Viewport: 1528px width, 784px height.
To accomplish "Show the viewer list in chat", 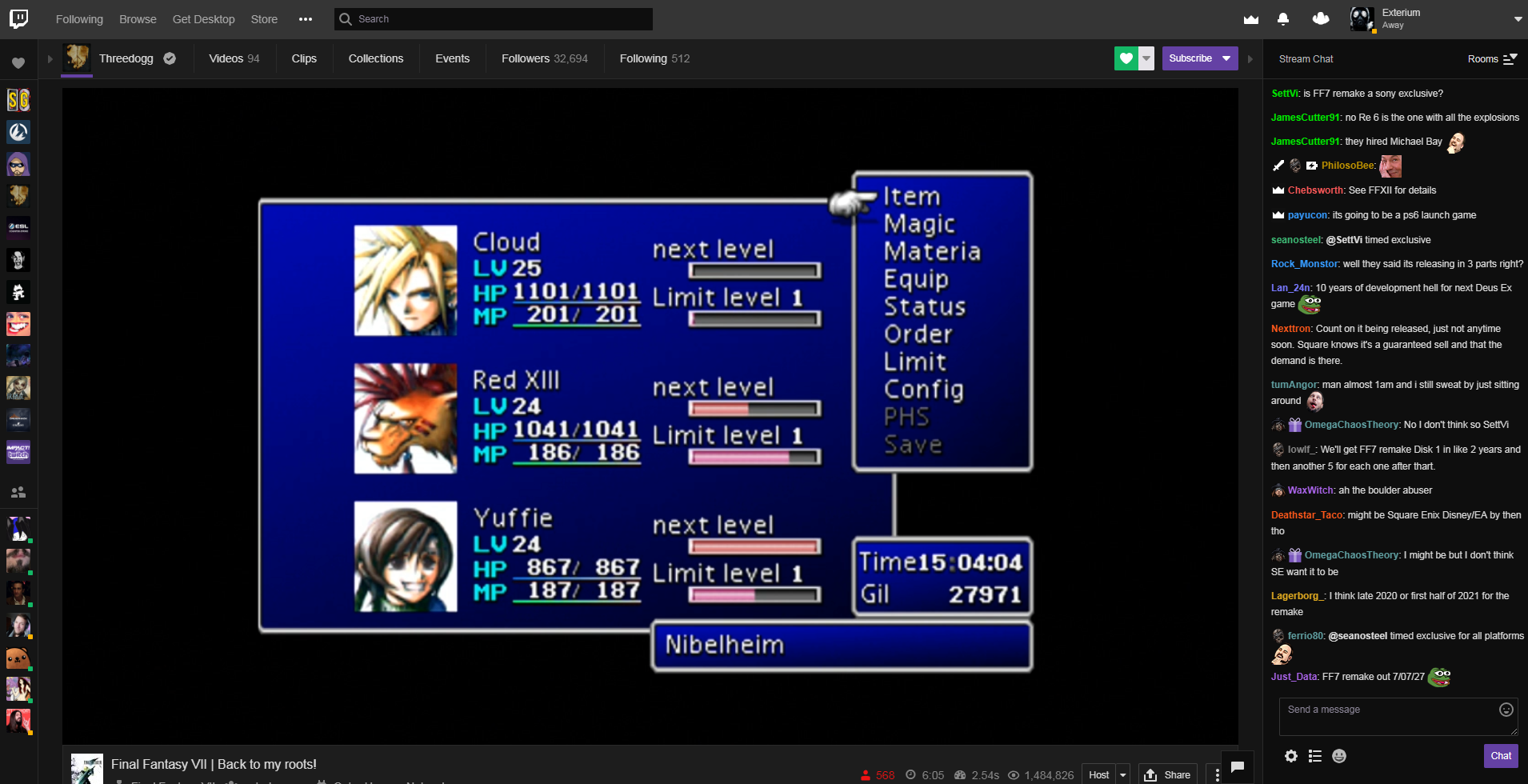I will tap(1314, 755).
